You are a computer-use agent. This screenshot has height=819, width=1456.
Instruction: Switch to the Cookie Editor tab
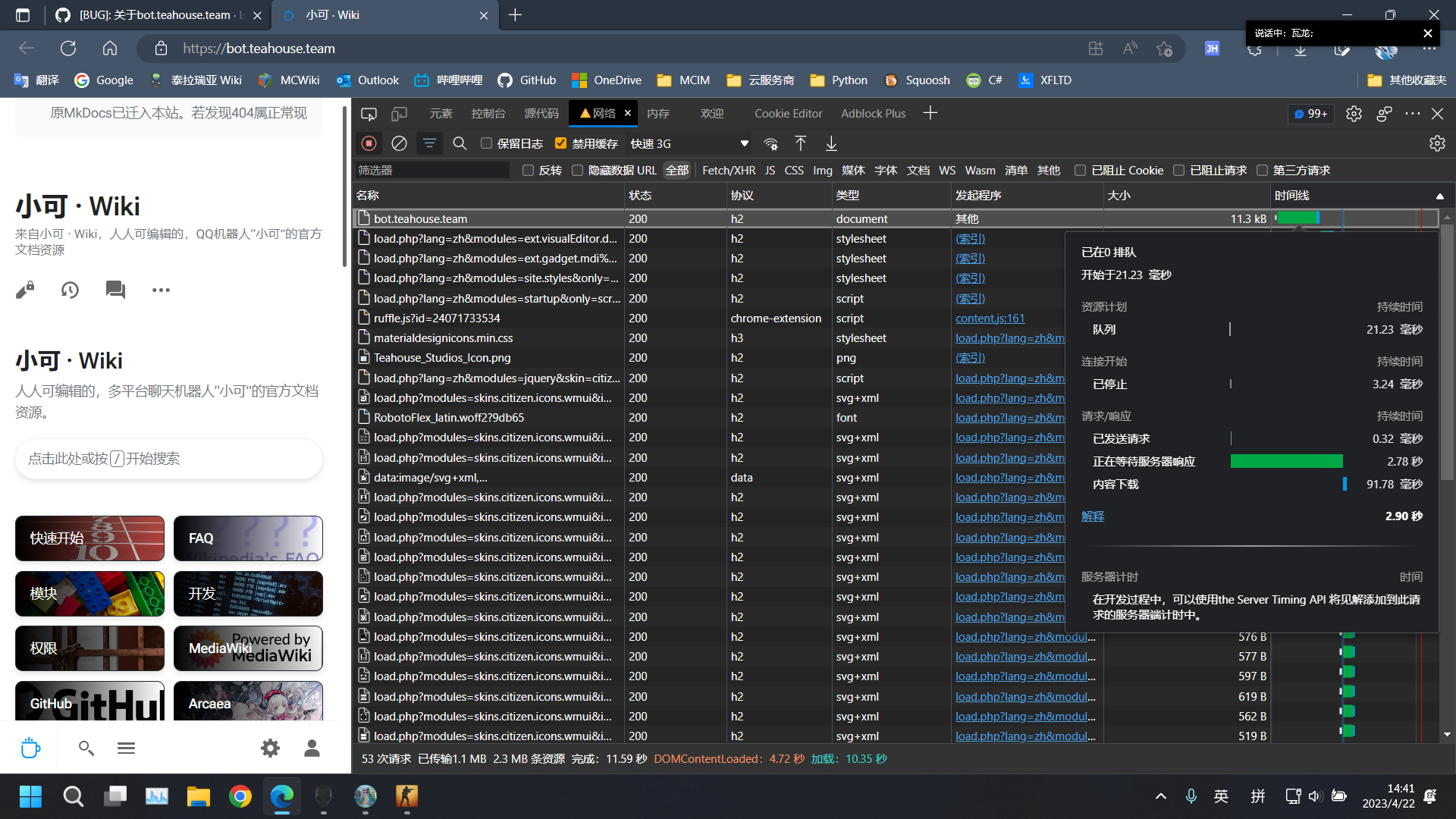(788, 114)
